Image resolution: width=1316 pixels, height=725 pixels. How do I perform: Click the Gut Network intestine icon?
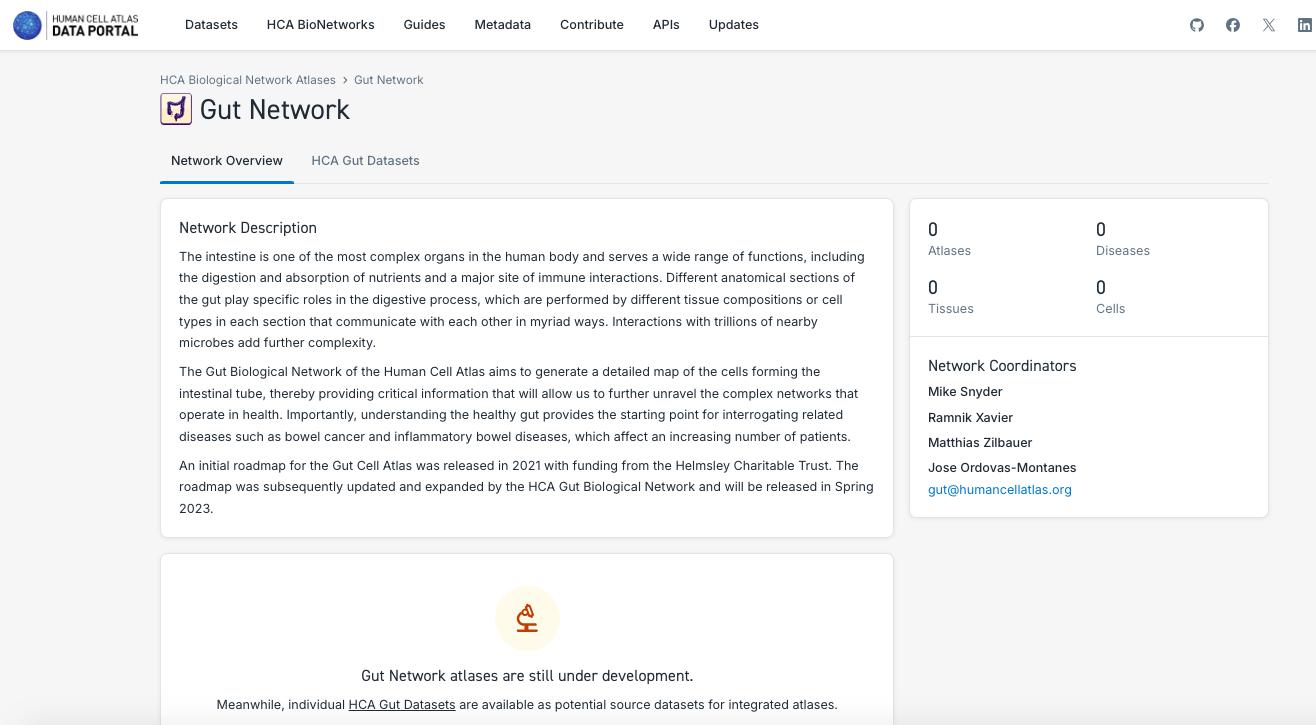coord(176,109)
